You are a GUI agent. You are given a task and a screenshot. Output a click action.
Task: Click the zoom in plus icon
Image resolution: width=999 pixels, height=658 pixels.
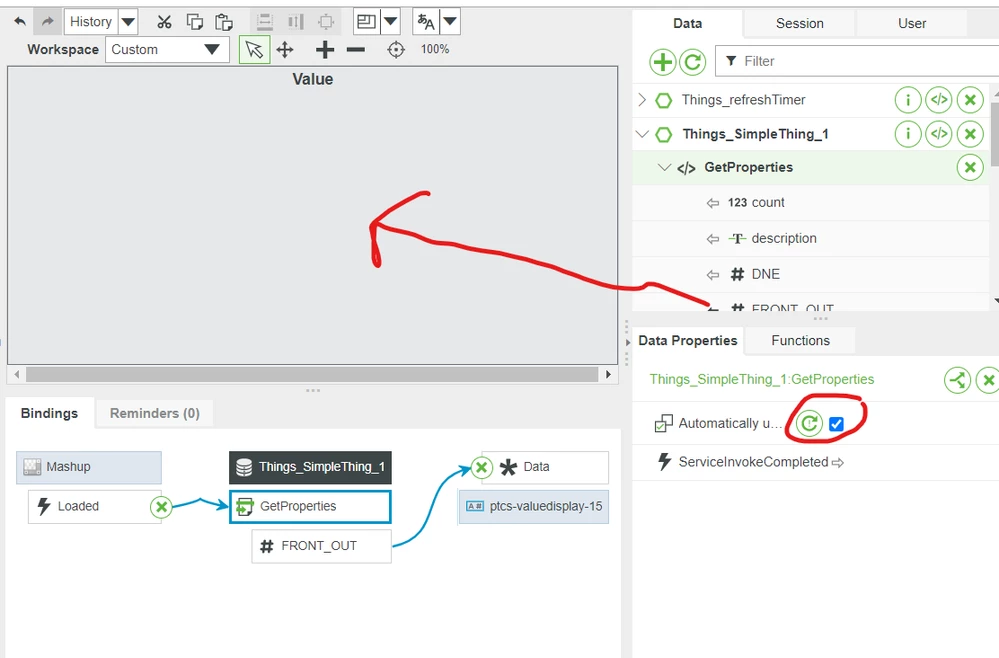(325, 50)
